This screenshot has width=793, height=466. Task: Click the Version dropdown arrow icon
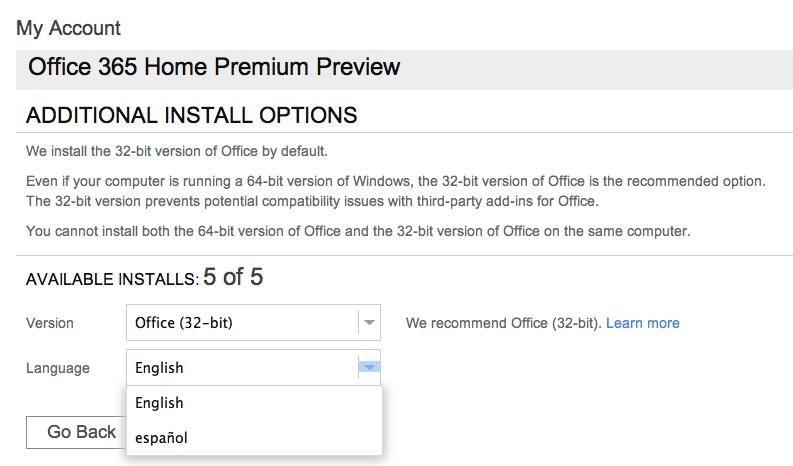coord(369,322)
